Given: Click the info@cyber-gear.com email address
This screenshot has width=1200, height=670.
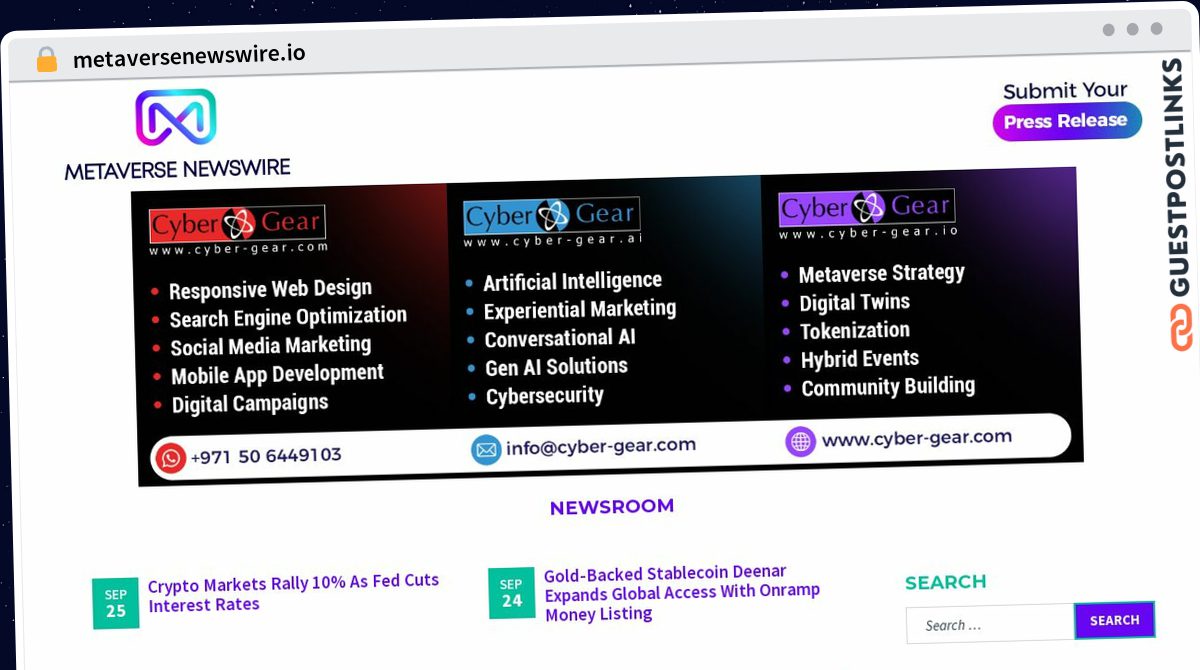Looking at the screenshot, I should pos(601,447).
